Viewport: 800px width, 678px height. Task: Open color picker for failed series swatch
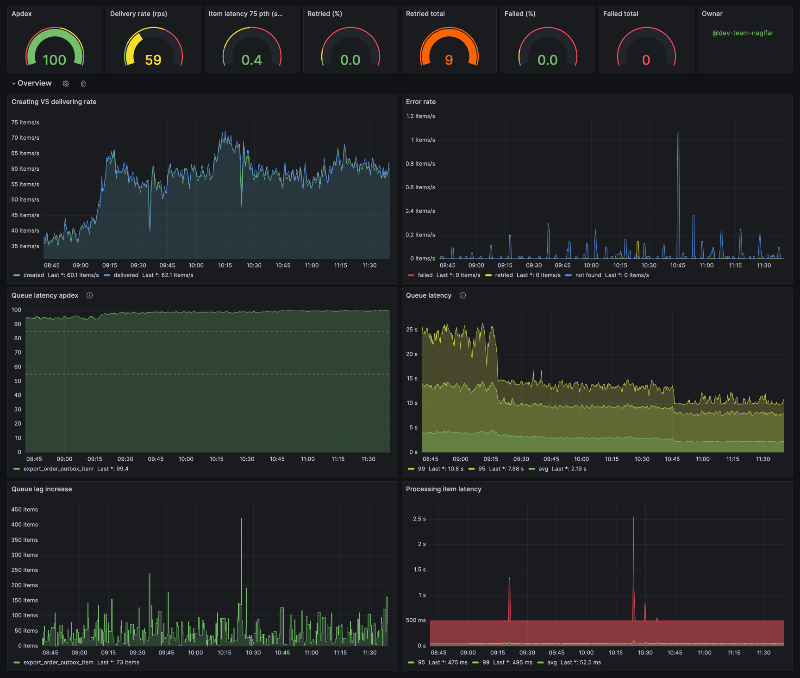pyautogui.click(x=411, y=275)
